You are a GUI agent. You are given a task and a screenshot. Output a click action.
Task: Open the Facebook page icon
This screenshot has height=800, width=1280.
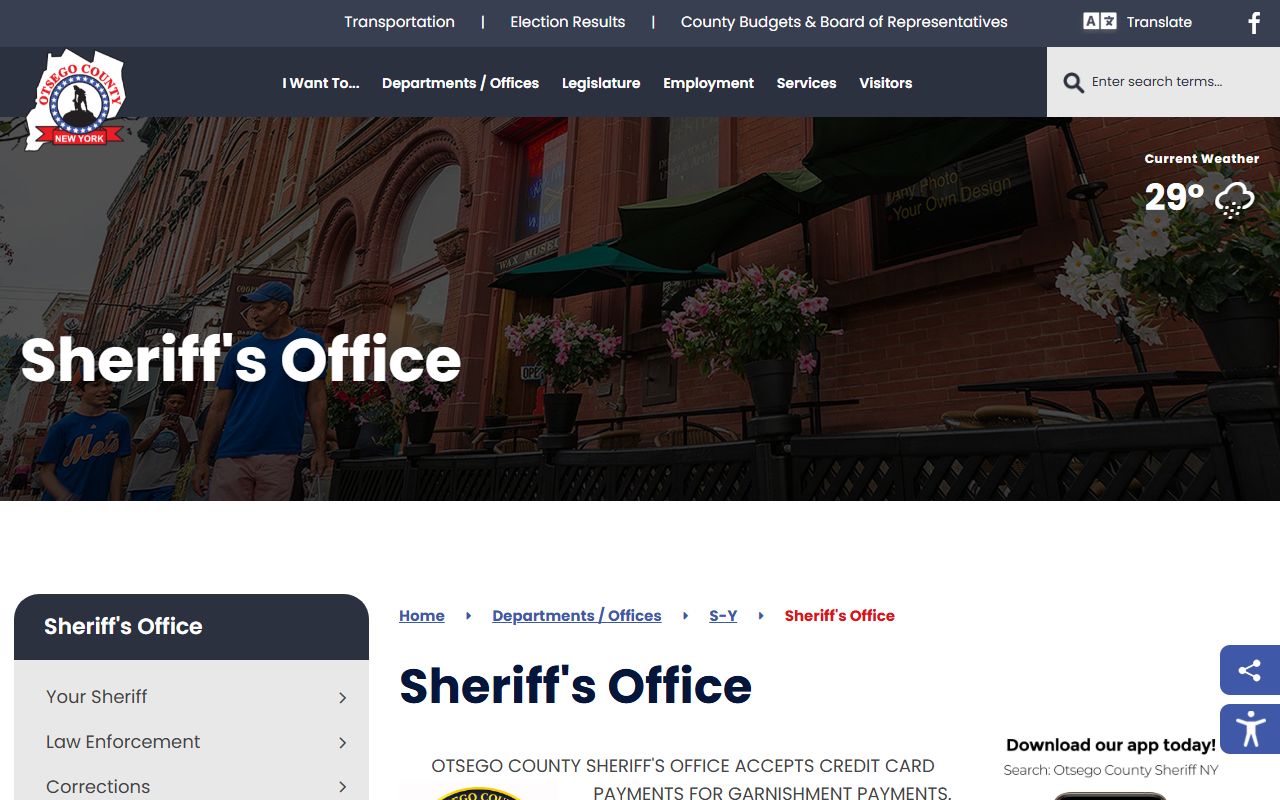point(1254,23)
